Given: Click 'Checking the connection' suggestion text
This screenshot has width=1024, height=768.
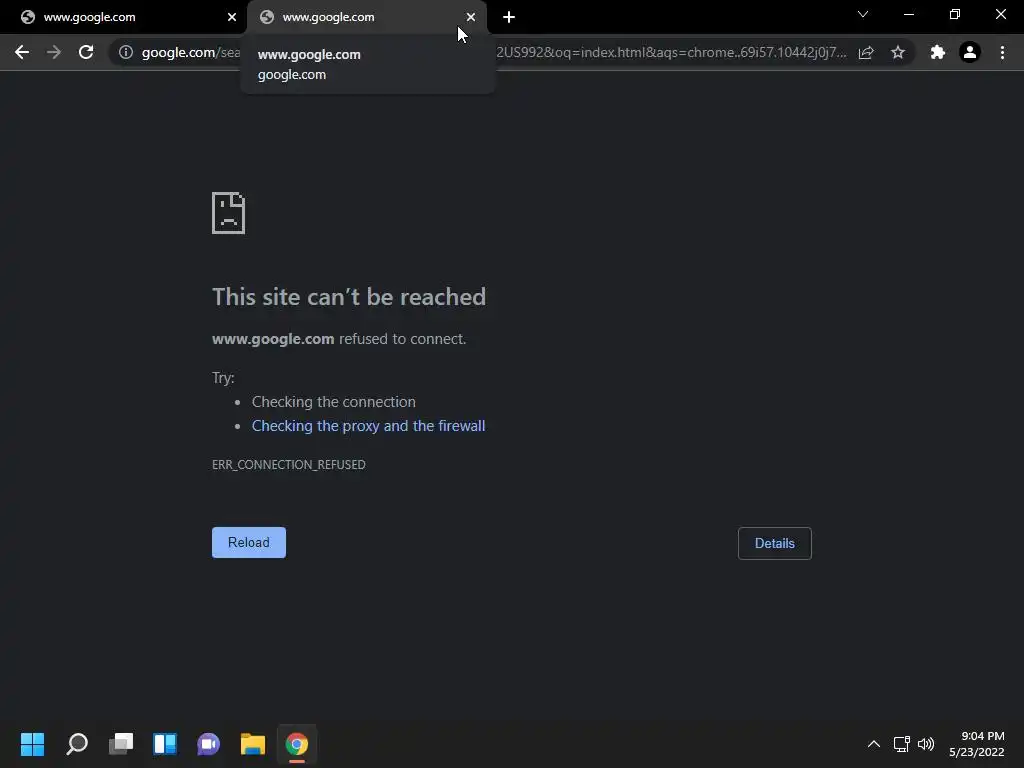Looking at the screenshot, I should coord(334,402).
